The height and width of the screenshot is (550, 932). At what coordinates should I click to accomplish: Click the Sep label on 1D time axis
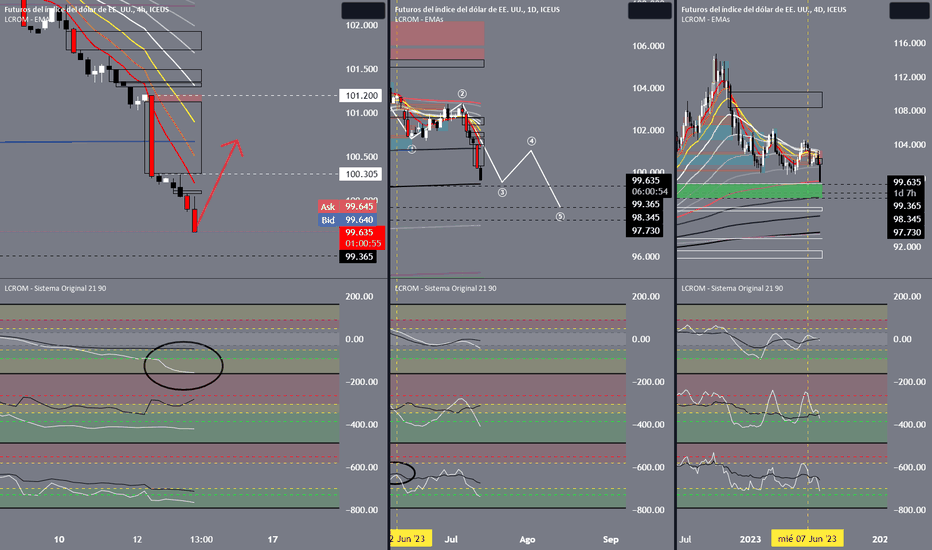pyautogui.click(x=610, y=540)
